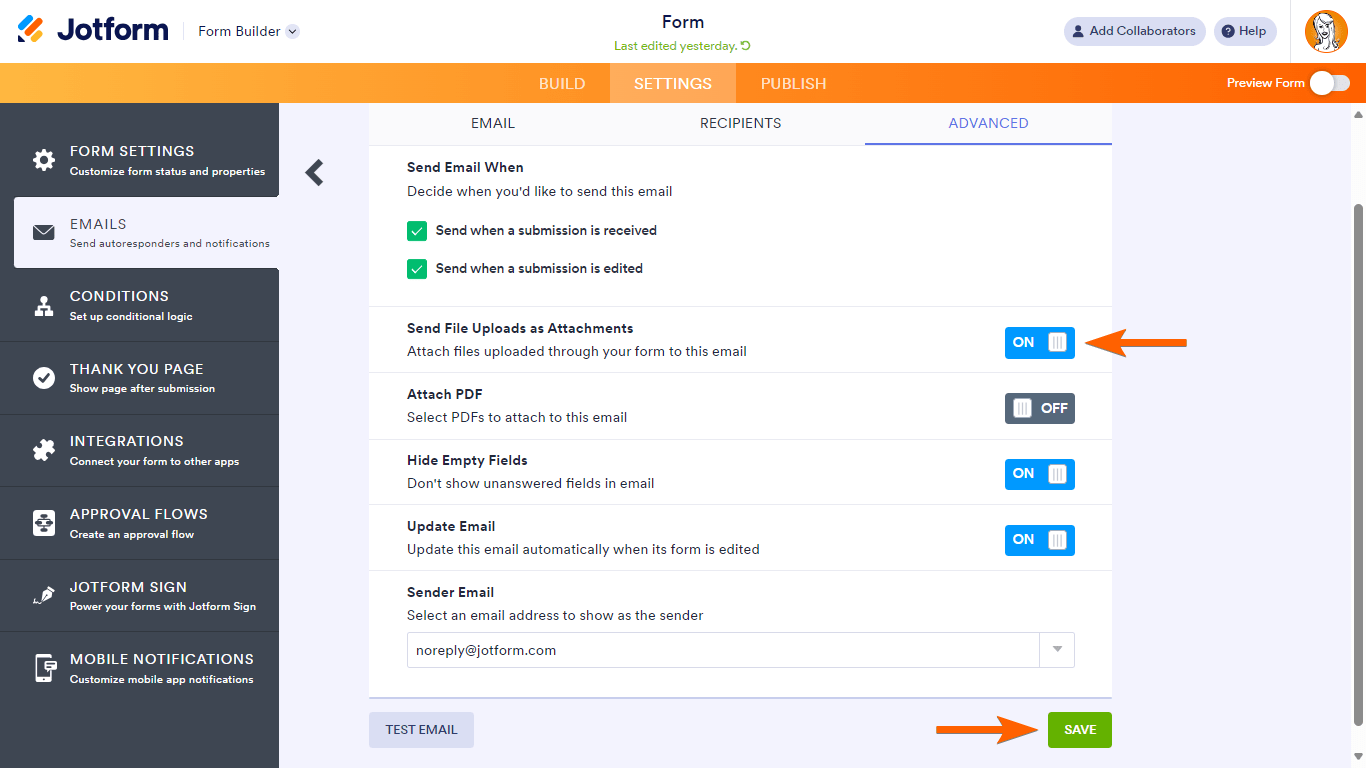Click the revision history icon beside Last edited
Screen dimensions: 1366x768
tap(745, 46)
